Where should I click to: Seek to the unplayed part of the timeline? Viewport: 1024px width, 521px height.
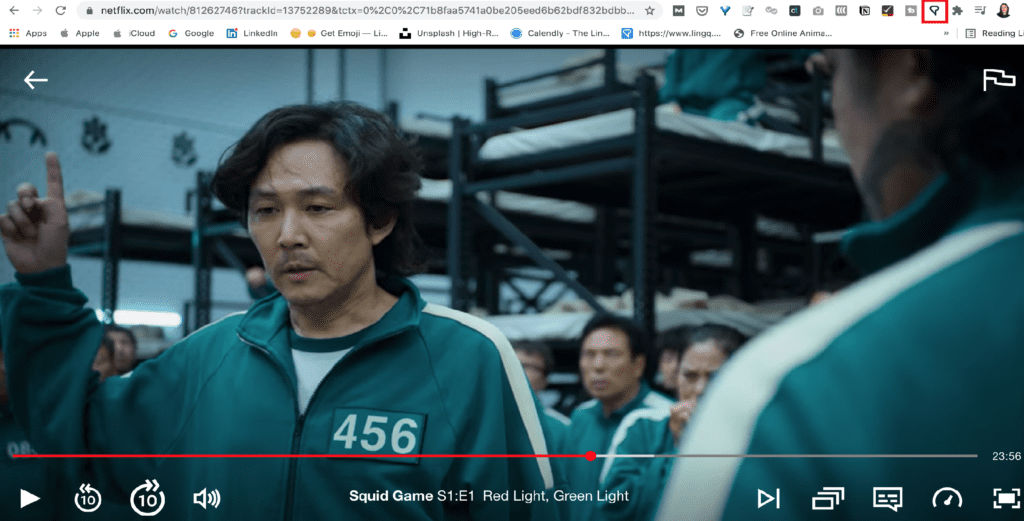pos(816,456)
